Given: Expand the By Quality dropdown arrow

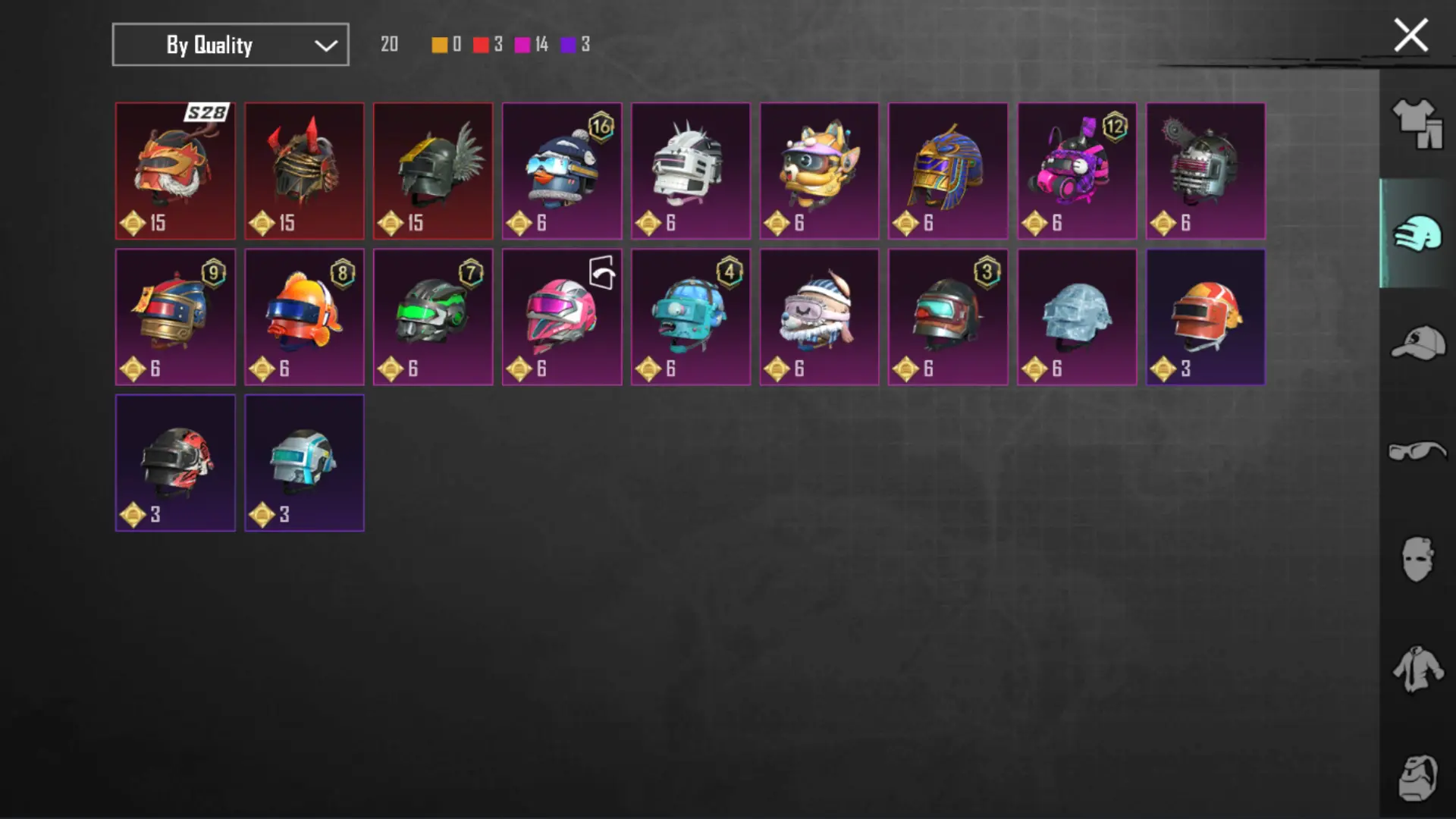Looking at the screenshot, I should tap(326, 45).
